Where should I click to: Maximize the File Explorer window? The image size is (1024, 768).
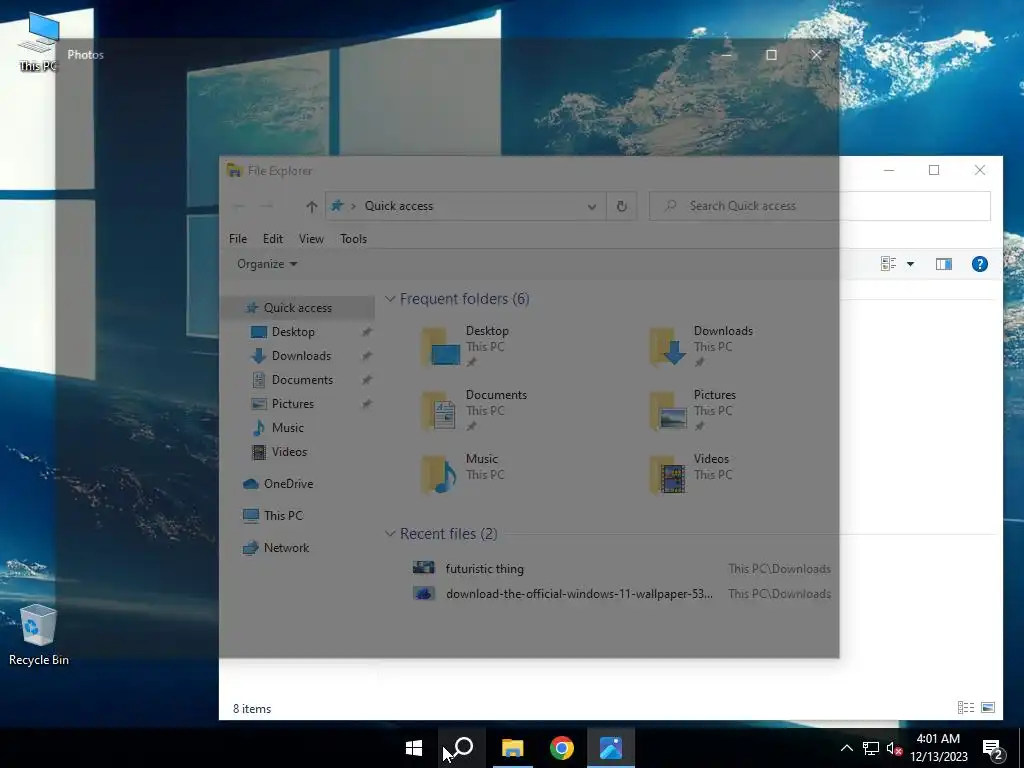pyautogui.click(x=934, y=170)
